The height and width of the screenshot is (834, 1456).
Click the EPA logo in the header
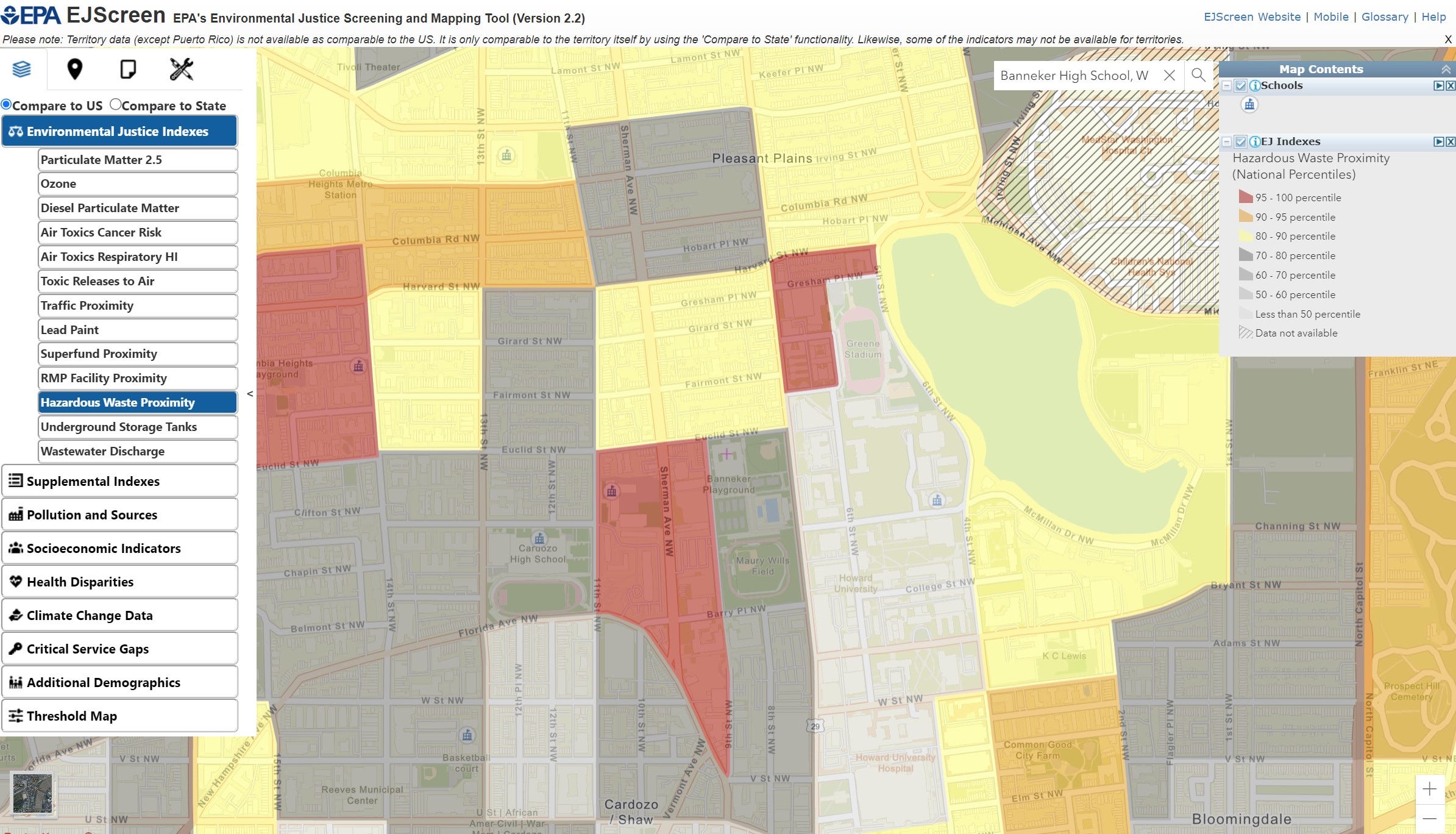(x=32, y=15)
